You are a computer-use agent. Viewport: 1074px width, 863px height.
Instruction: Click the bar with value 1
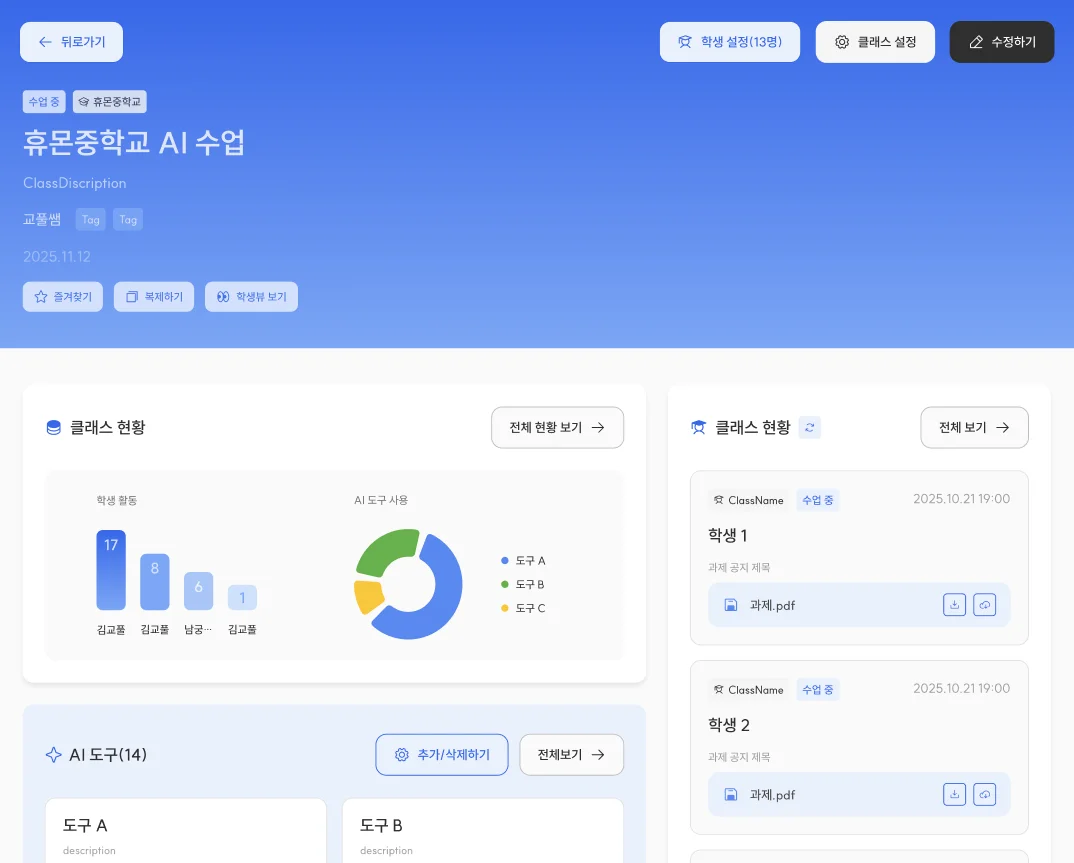tap(242, 597)
